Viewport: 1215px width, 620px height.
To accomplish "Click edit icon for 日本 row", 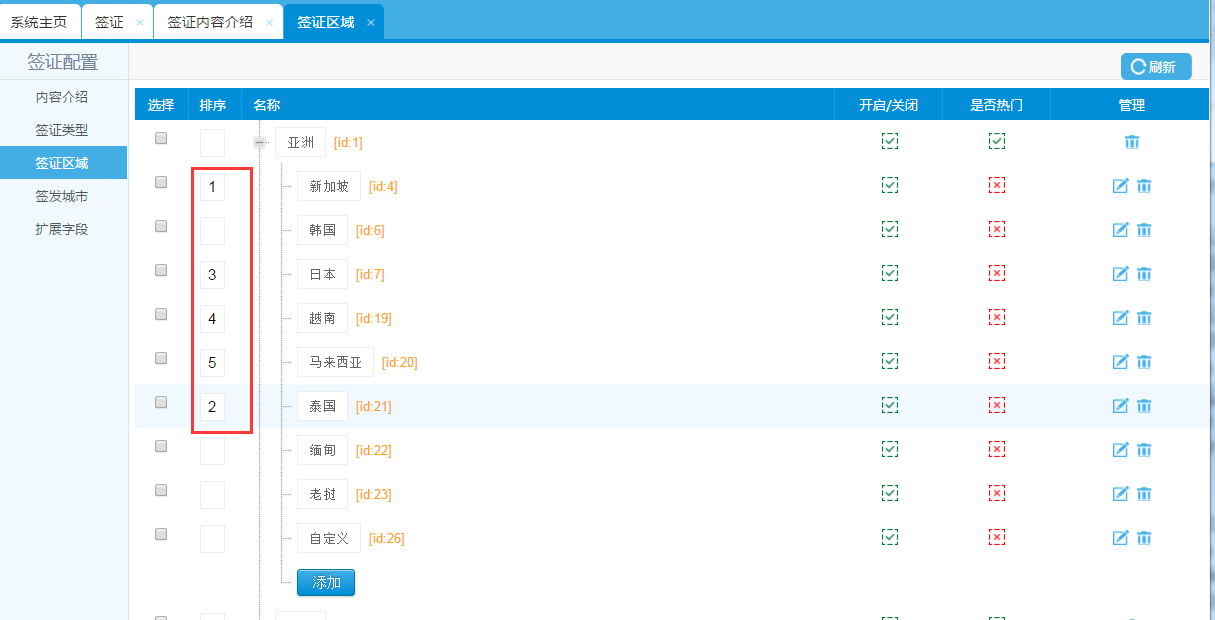I will click(x=1121, y=274).
